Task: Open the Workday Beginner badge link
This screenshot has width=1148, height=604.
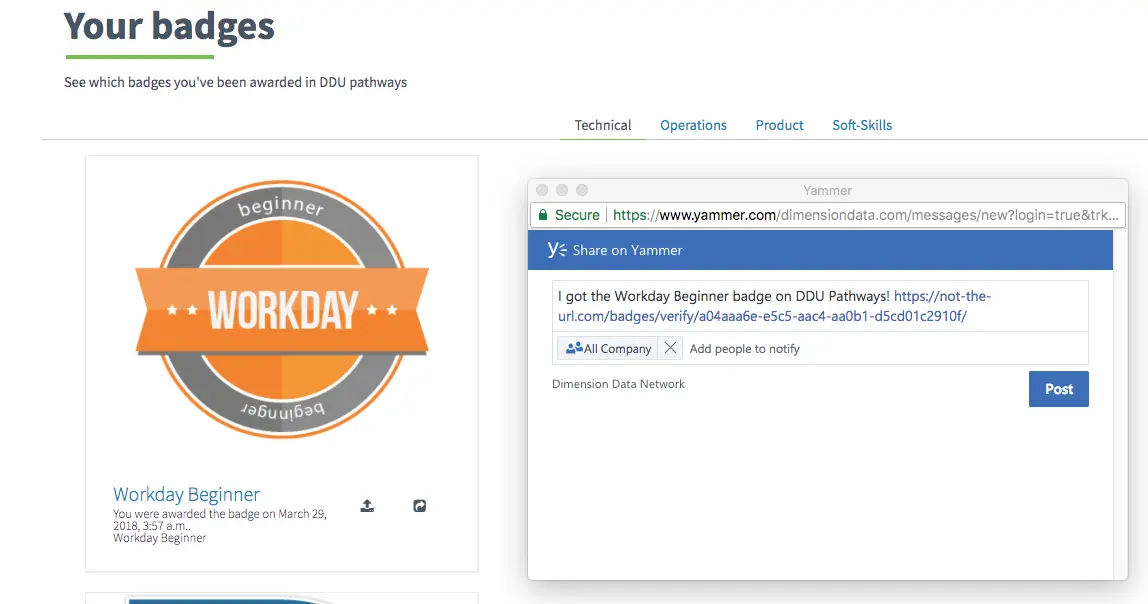Action: (186, 494)
